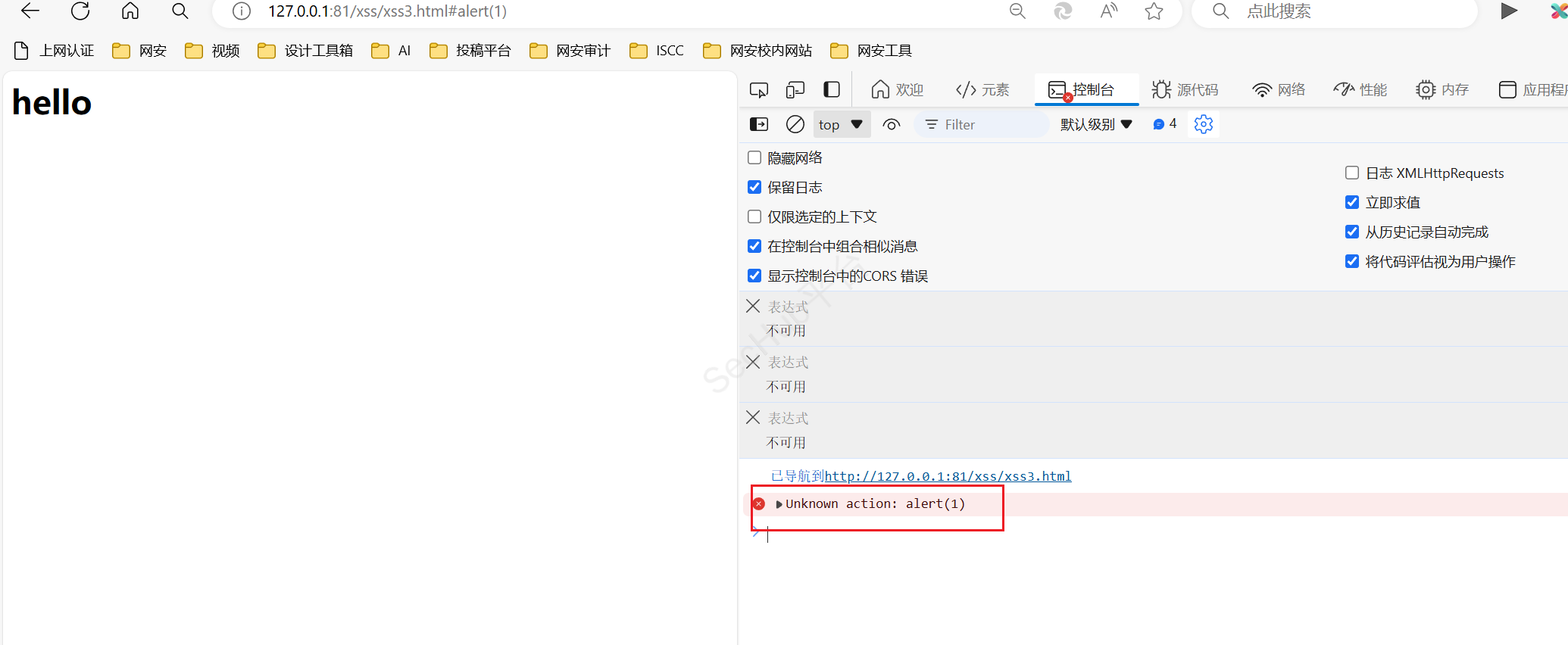Open console settings gear icon
The image size is (1568, 645).
(1203, 124)
